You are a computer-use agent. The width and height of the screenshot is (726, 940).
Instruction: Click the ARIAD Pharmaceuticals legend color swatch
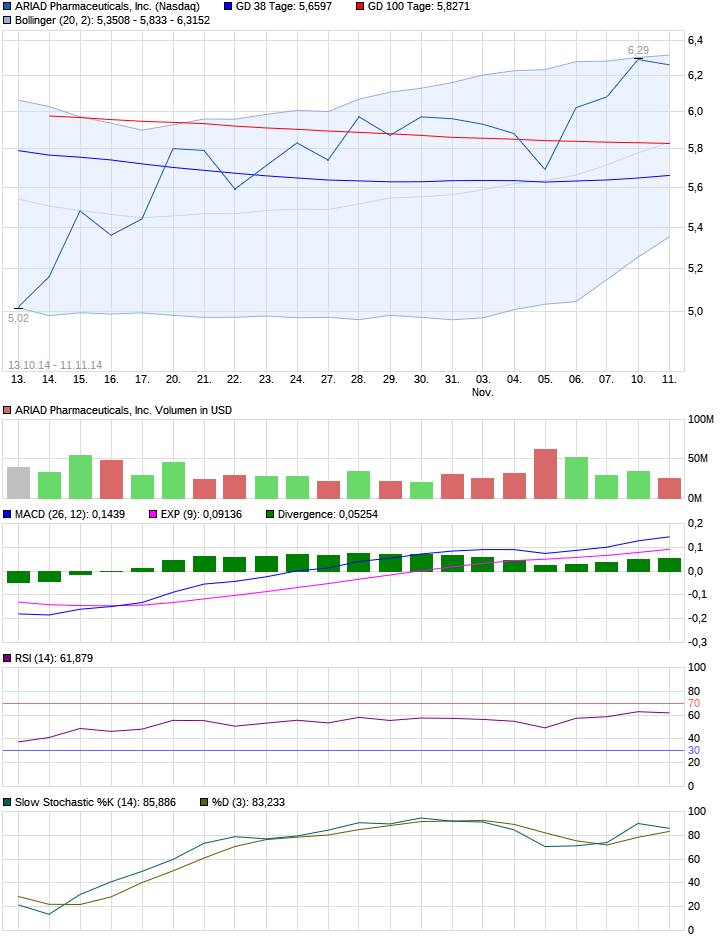click(x=7, y=7)
